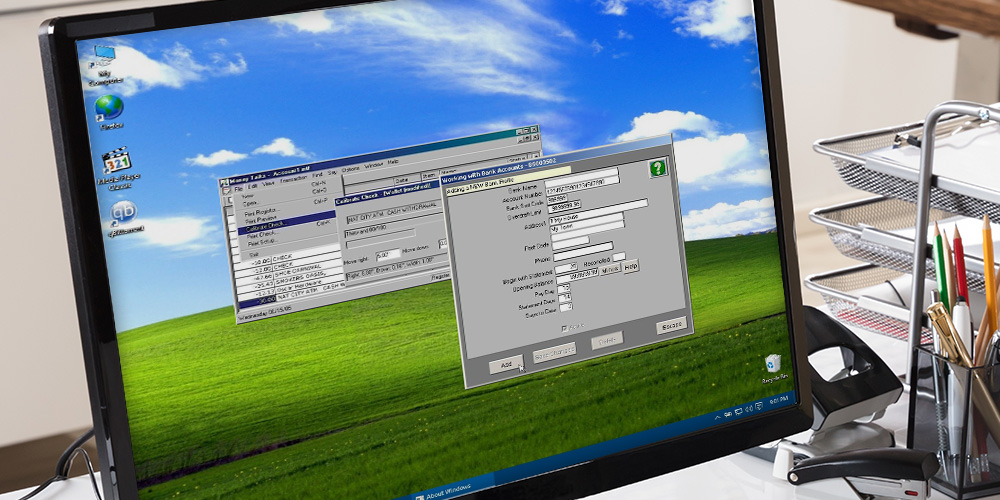Select the SHOE CARNIVAL register row

[x=290, y=270]
